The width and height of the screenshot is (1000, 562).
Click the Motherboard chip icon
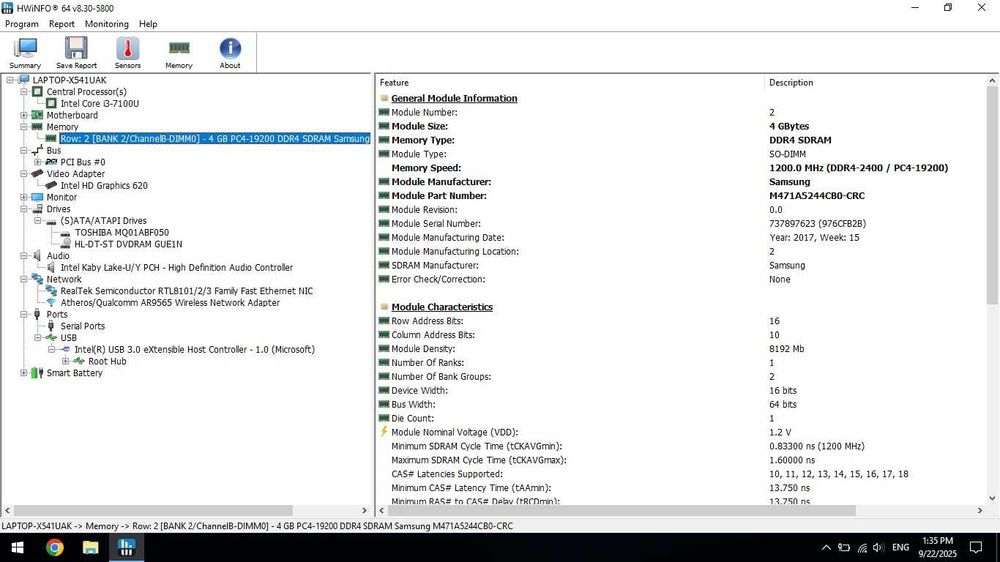point(37,115)
